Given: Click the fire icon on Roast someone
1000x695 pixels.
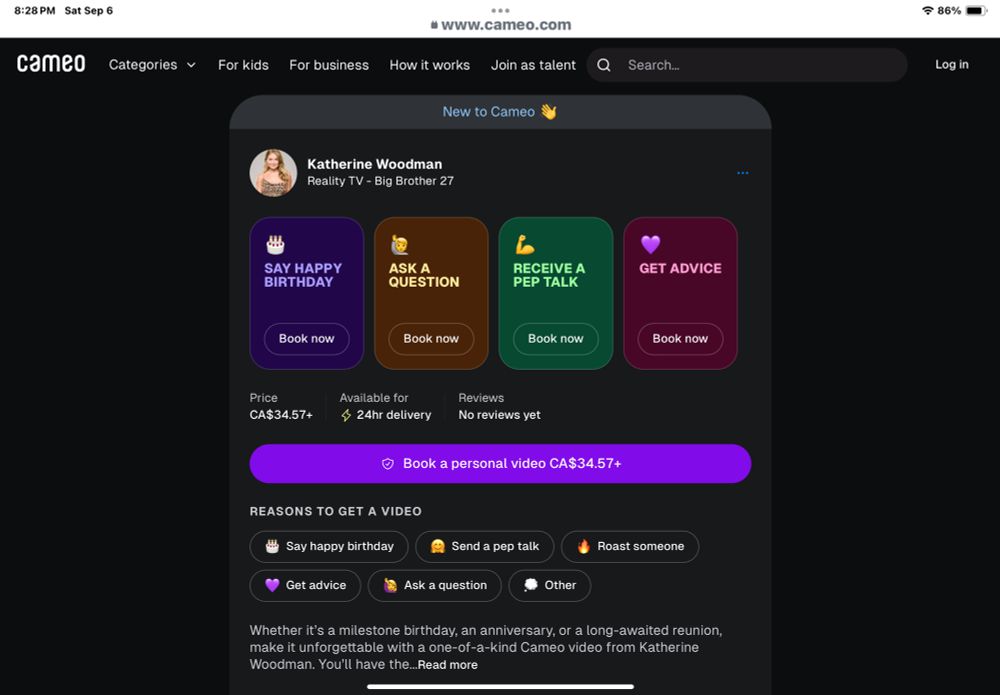Looking at the screenshot, I should (x=584, y=546).
